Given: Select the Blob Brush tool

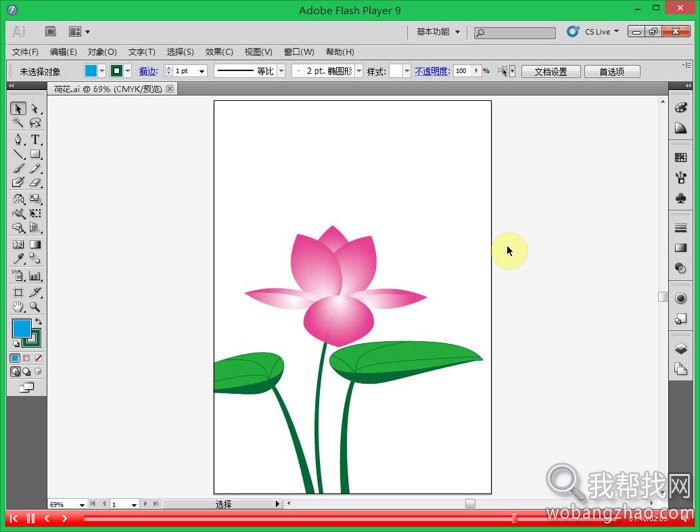Looking at the screenshot, I should pyautogui.click(x=18, y=182).
